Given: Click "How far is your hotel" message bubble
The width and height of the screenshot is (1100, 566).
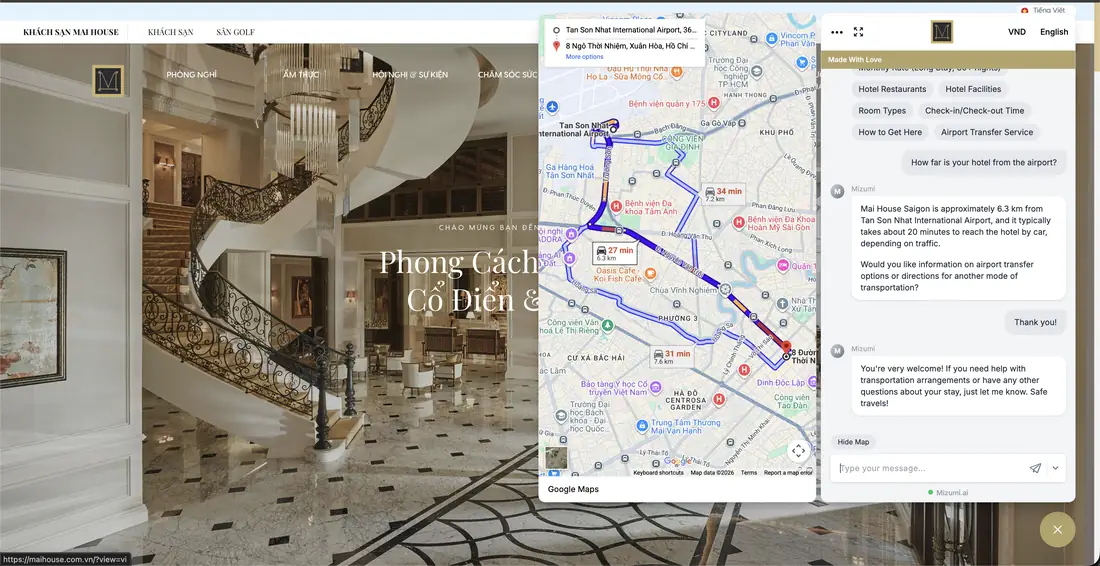Looking at the screenshot, I should pos(984,162).
